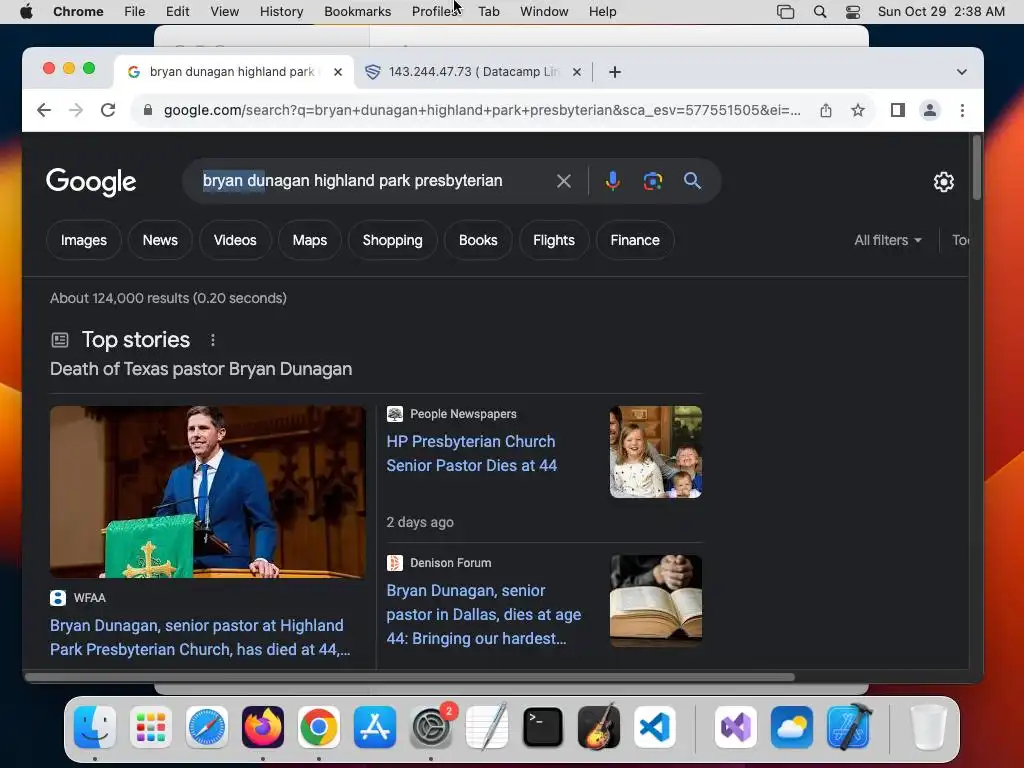
Task: Bookmark this page with the star icon
Action: (x=857, y=110)
